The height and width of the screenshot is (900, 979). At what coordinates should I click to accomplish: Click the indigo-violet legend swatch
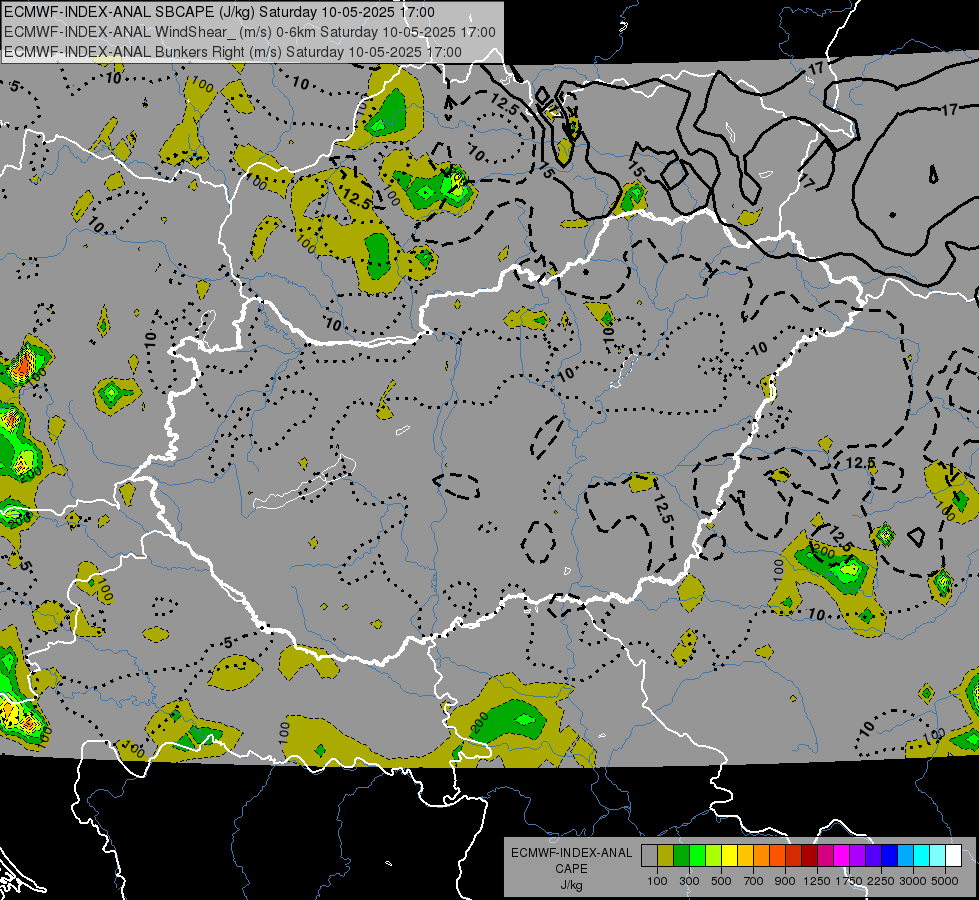point(873,856)
